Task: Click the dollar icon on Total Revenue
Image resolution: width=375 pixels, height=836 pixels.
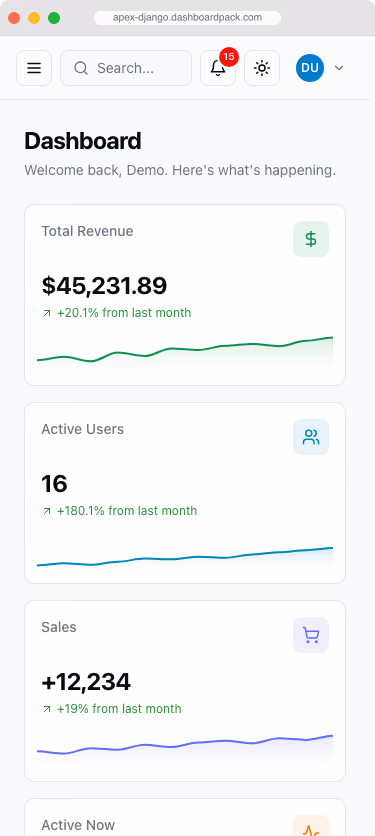Action: coord(311,239)
